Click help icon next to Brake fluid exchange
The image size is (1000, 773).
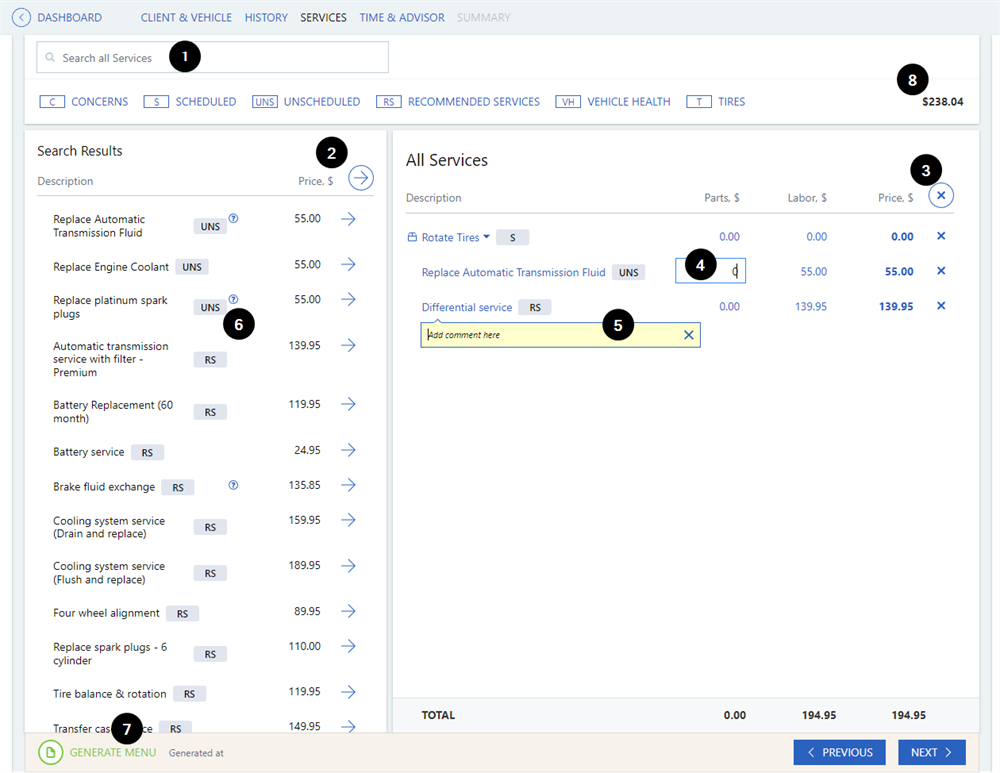pos(233,485)
